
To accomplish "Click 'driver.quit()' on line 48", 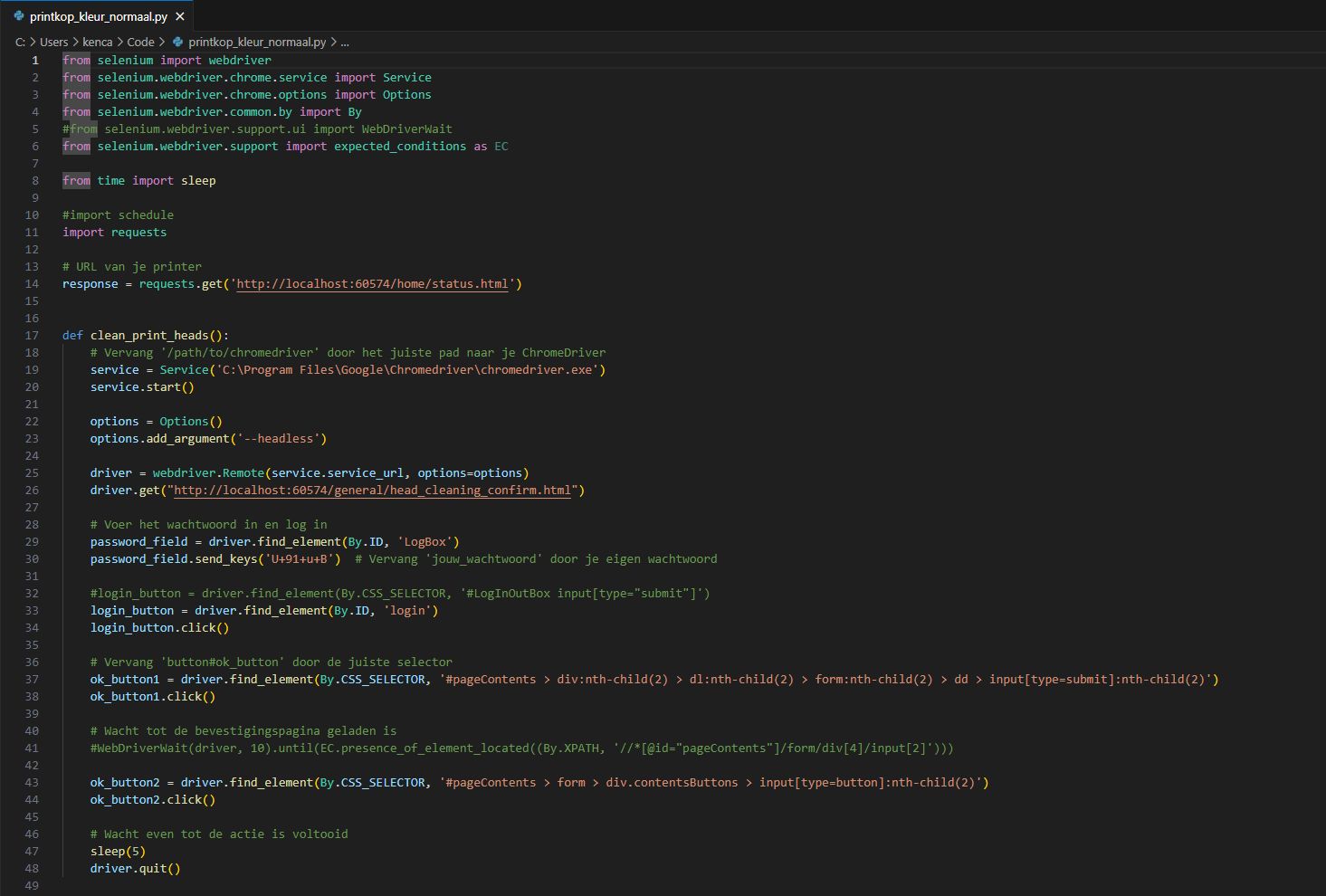I will pyautogui.click(x=136, y=869).
